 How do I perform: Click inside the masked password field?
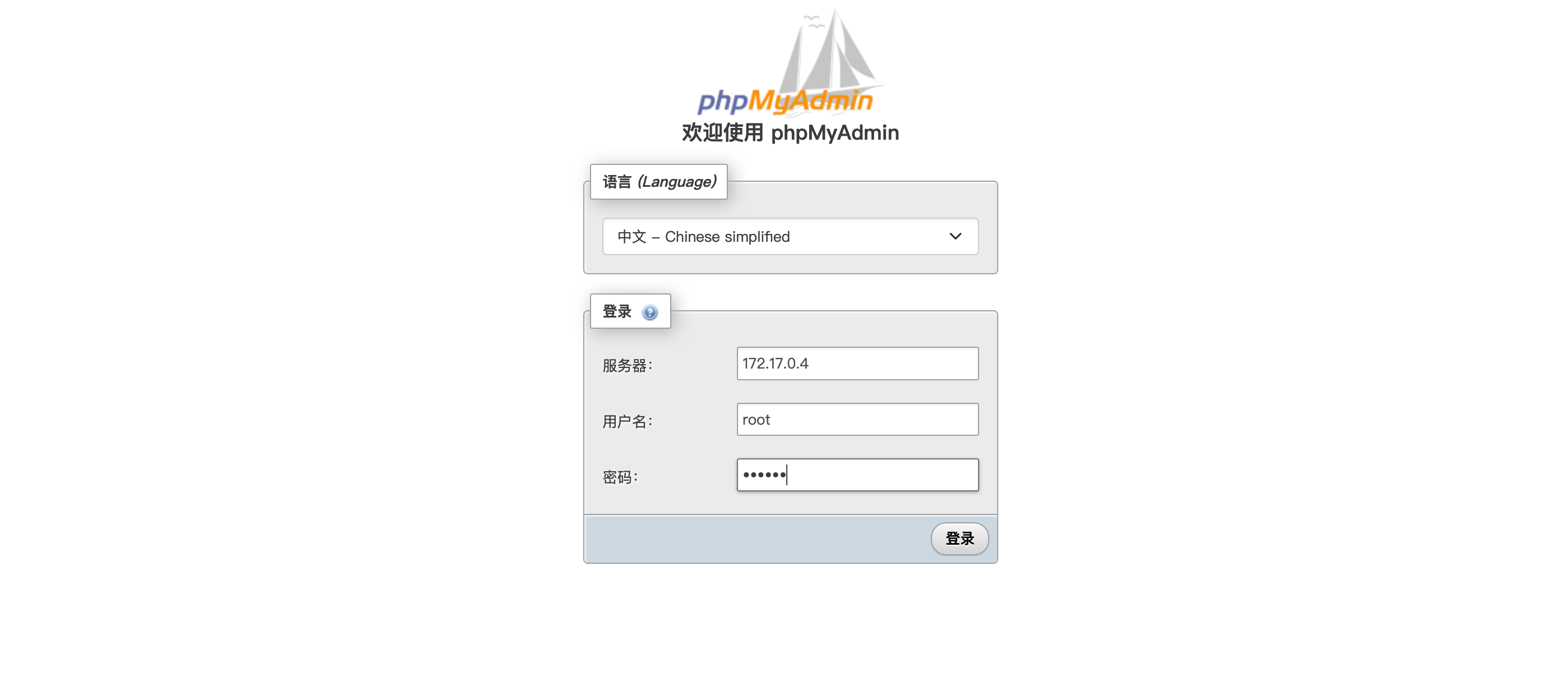[x=857, y=475]
